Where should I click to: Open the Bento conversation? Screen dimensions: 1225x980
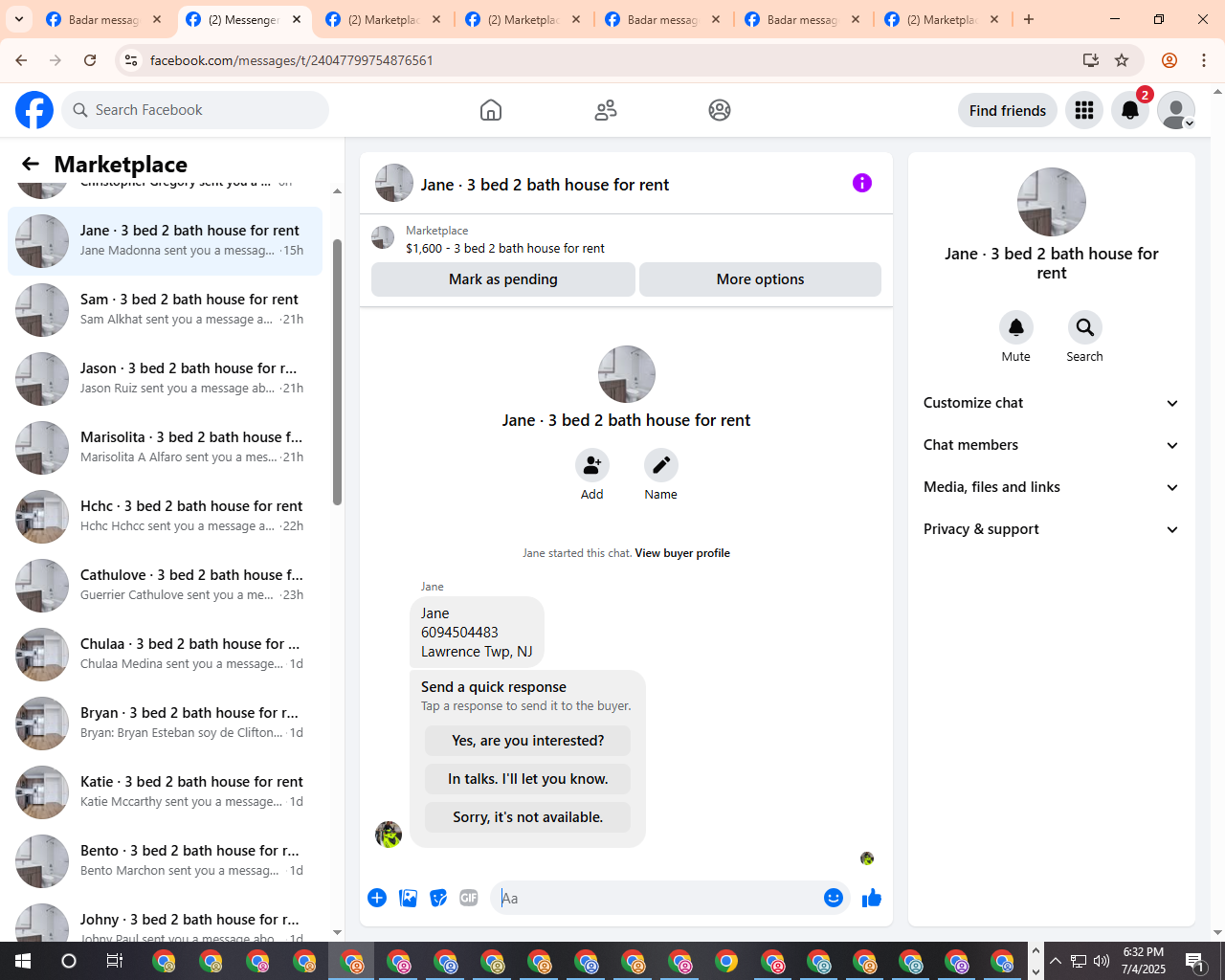165,861
